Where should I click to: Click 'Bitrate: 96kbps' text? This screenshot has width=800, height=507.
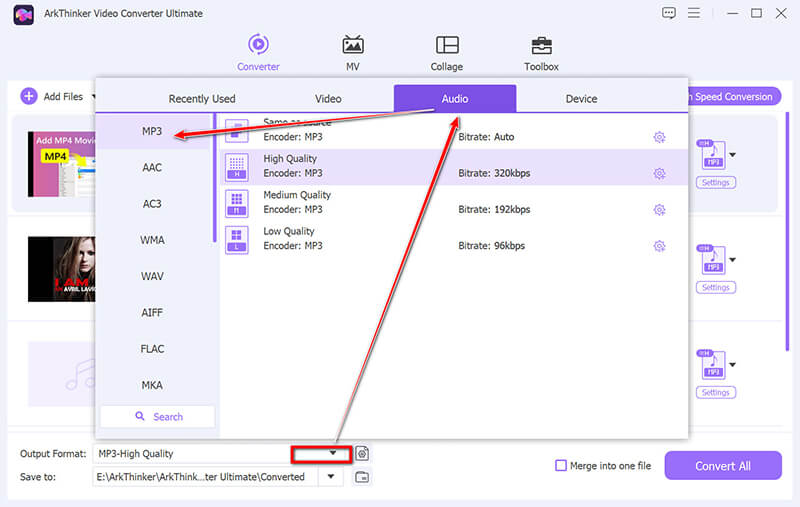click(491, 246)
